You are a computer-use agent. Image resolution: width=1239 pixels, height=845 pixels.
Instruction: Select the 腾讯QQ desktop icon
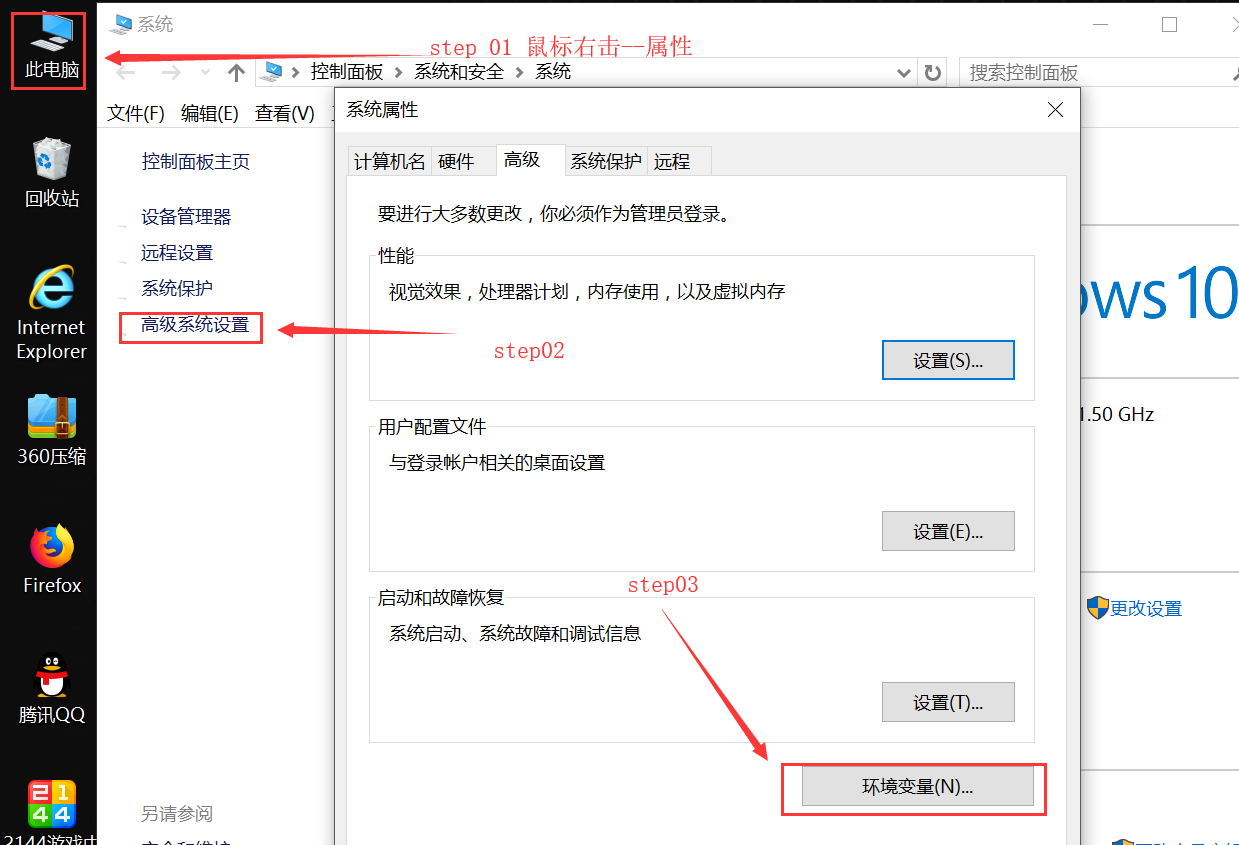point(52,688)
